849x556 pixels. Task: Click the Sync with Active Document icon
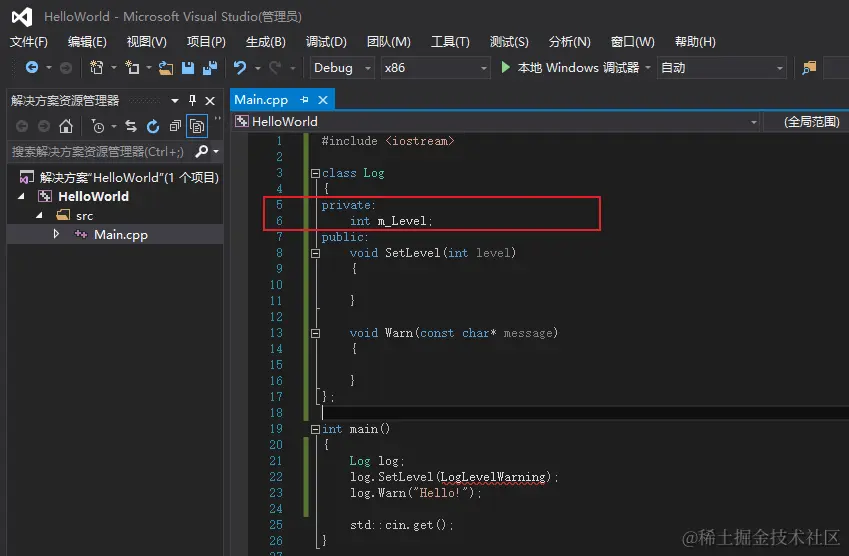pos(131,126)
